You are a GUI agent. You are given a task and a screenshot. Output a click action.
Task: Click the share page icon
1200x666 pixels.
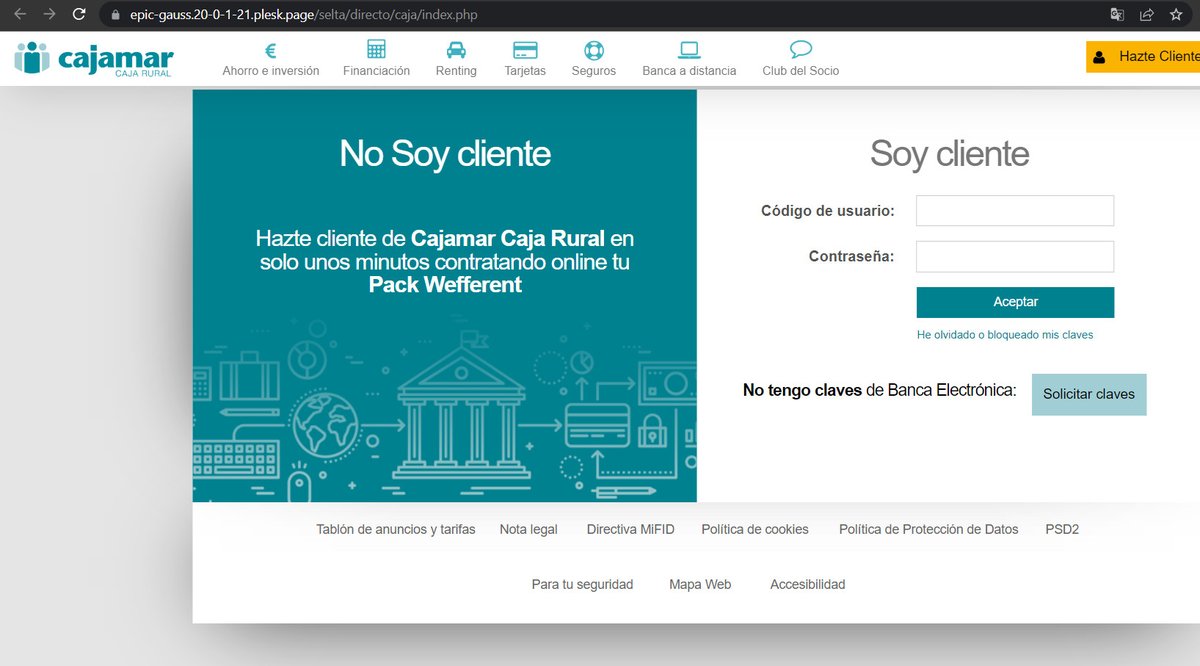[x=1147, y=15]
